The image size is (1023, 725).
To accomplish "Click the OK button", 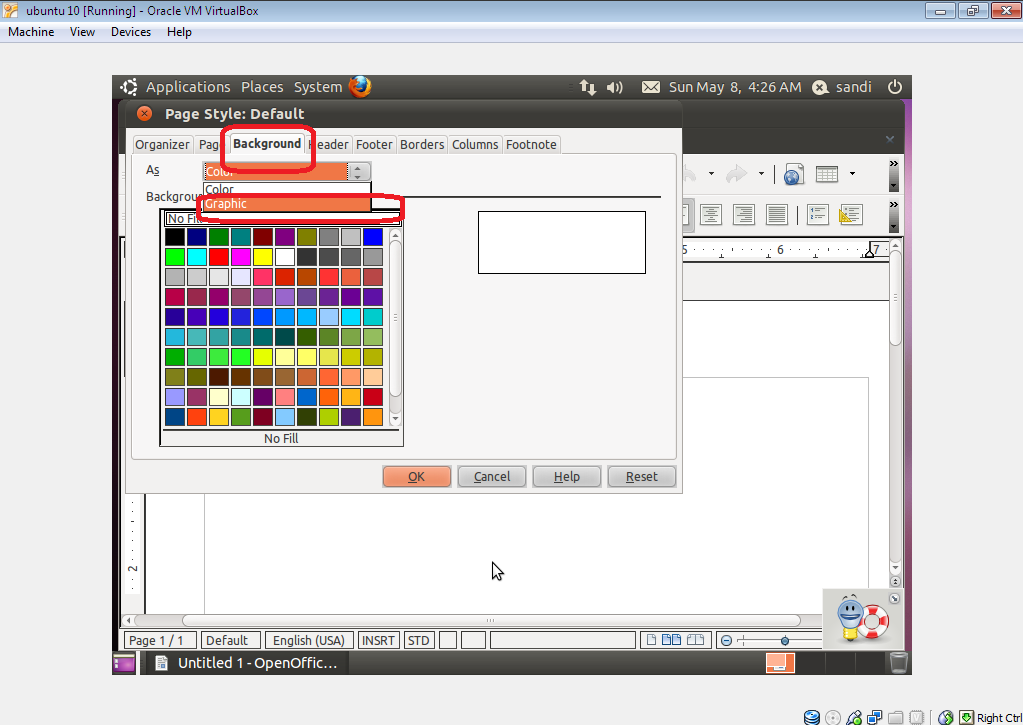I will [416, 476].
